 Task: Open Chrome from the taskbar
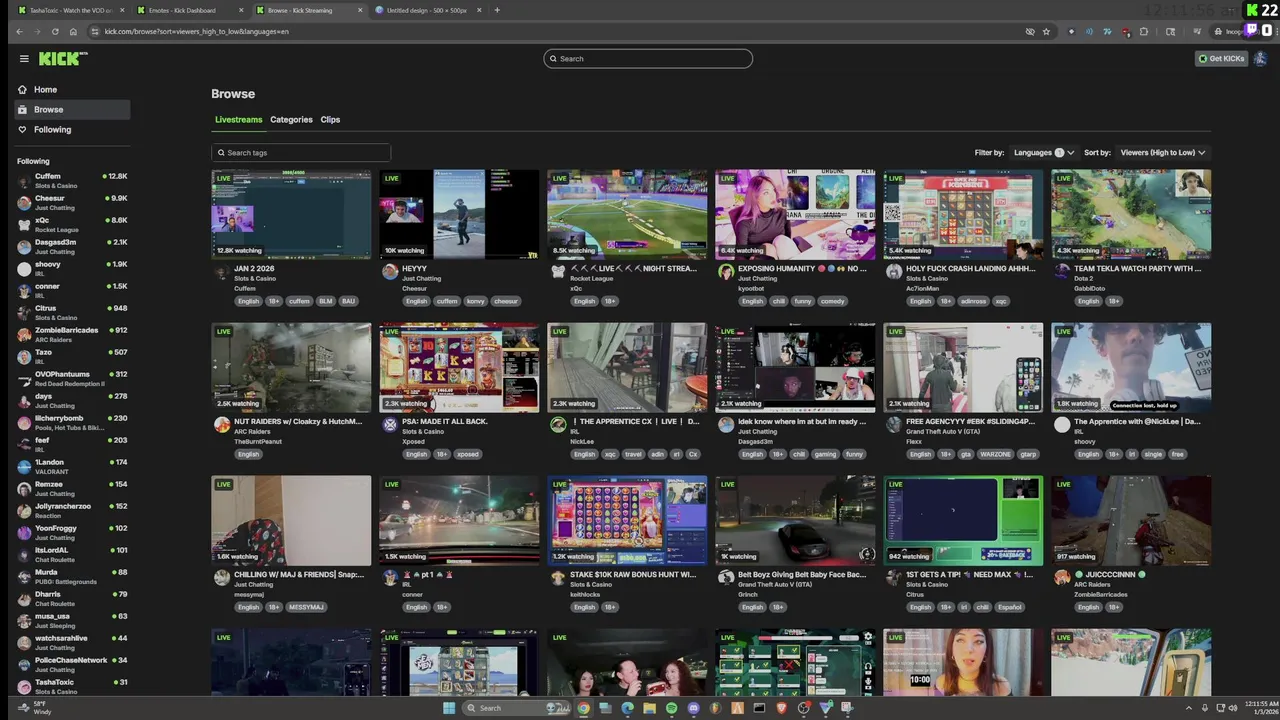(x=583, y=708)
